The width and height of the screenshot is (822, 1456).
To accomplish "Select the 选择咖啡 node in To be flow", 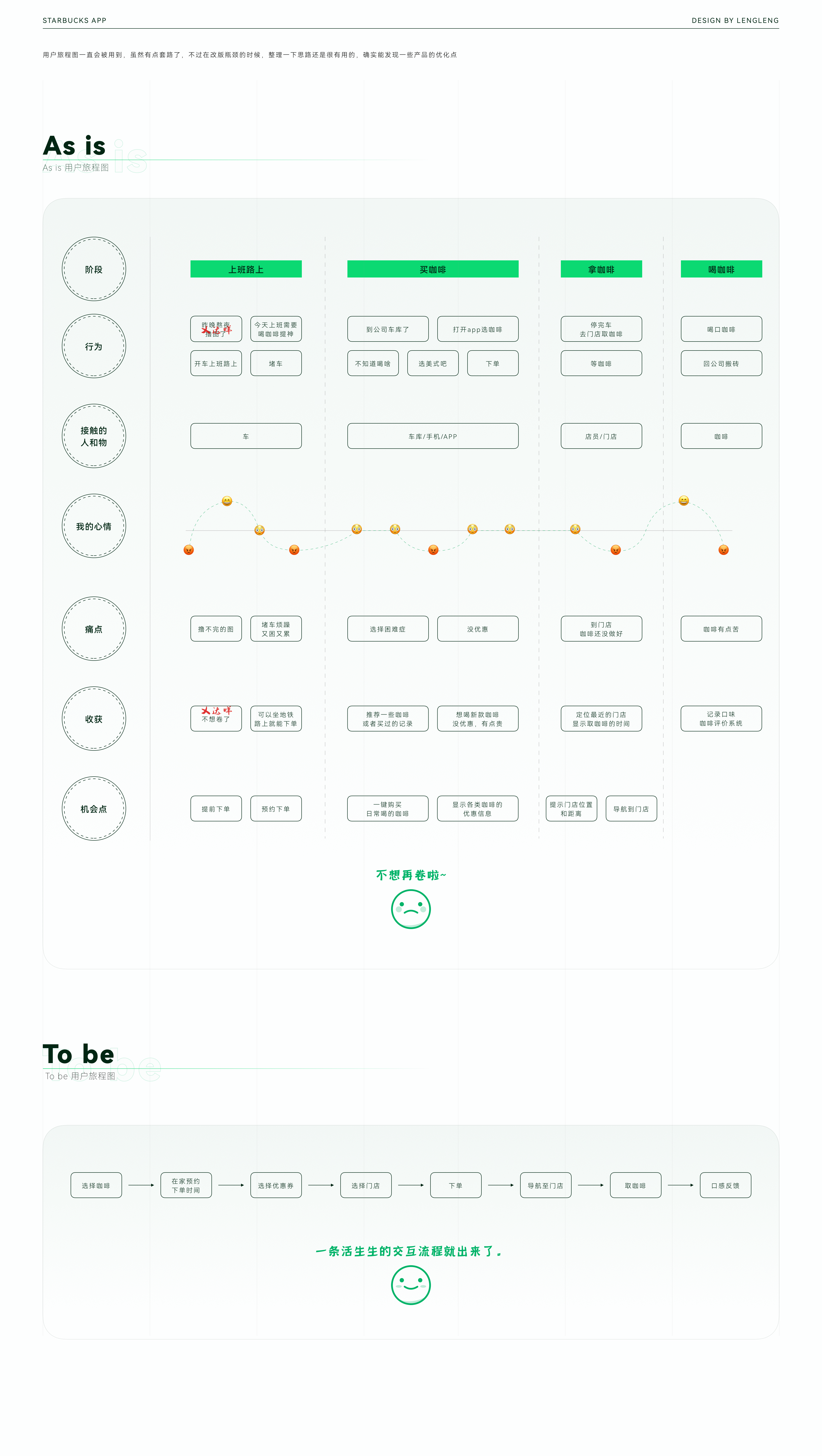I will [x=96, y=1185].
